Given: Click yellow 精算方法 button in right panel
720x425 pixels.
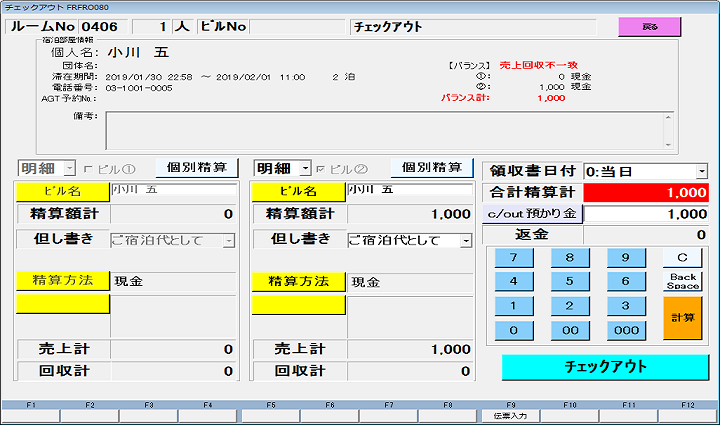Looking at the screenshot, I should [x=298, y=282].
